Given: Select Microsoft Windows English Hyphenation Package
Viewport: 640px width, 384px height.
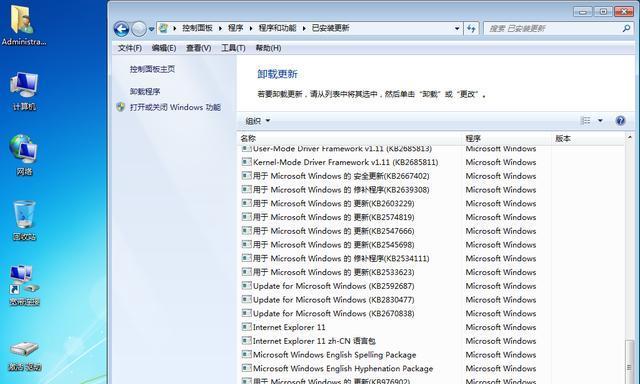Looking at the screenshot, I should 343,368.
